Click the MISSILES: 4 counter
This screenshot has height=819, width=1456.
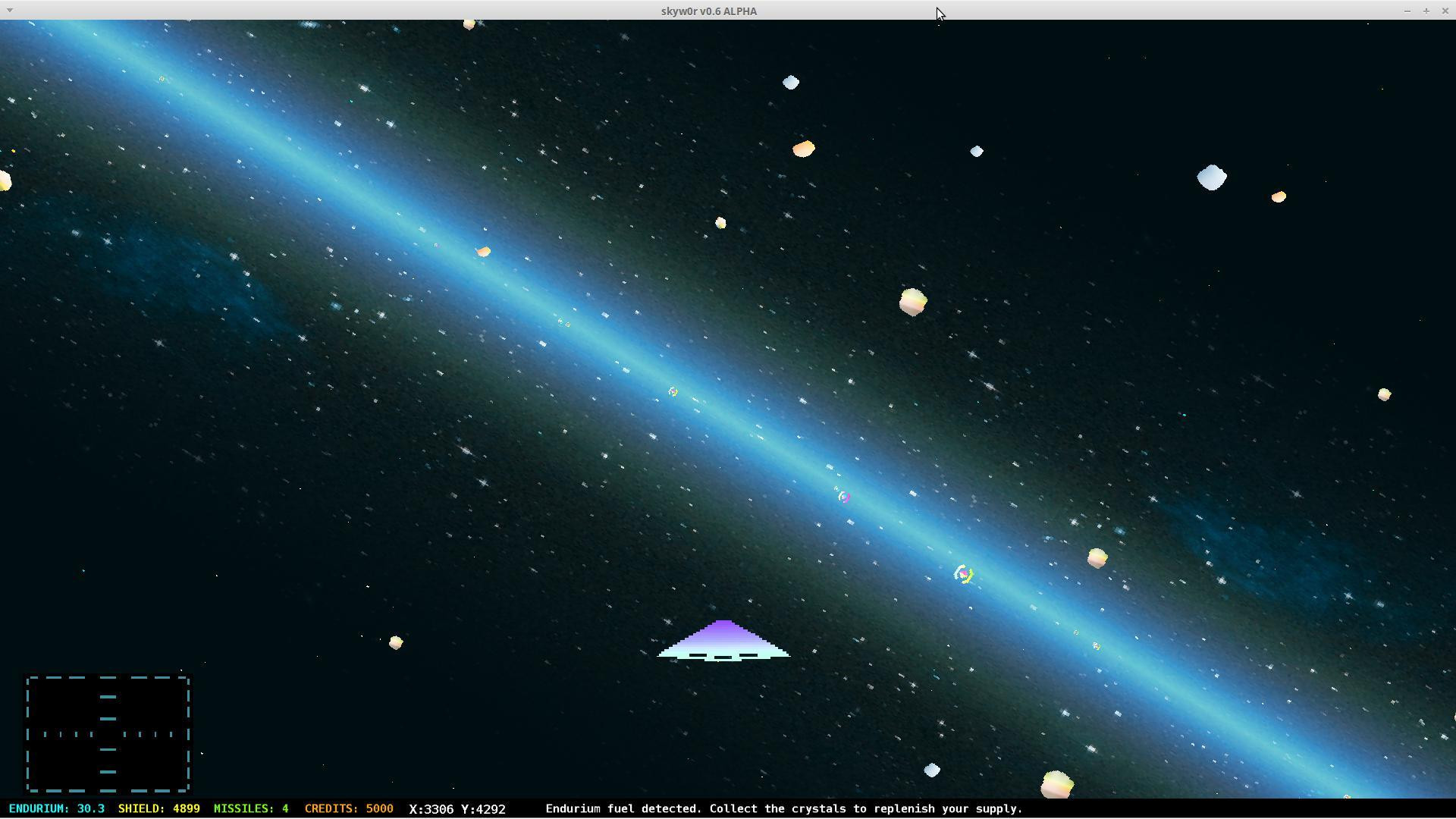tap(251, 808)
